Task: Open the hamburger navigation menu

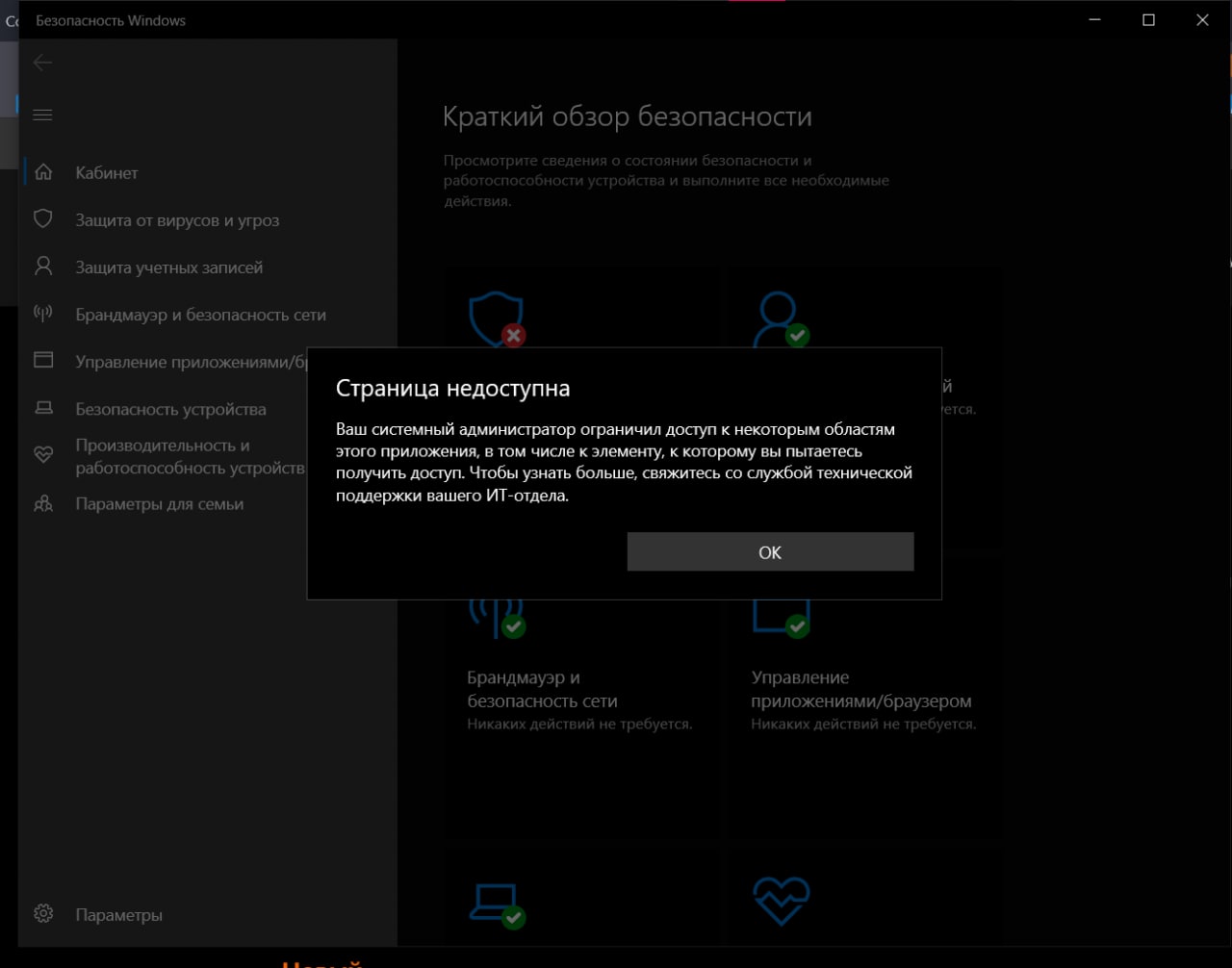Action: point(42,115)
